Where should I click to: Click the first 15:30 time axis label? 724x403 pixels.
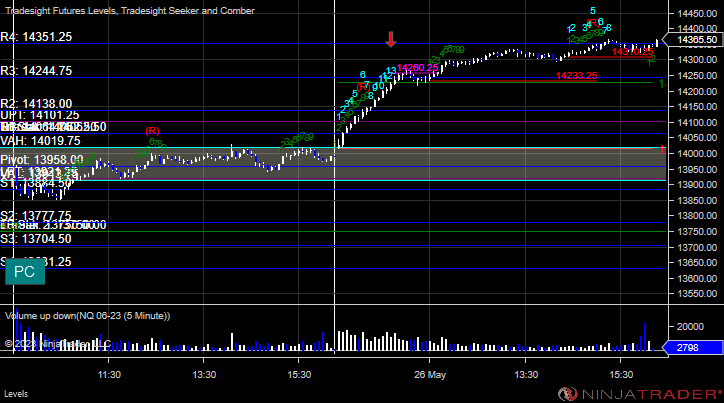(299, 374)
